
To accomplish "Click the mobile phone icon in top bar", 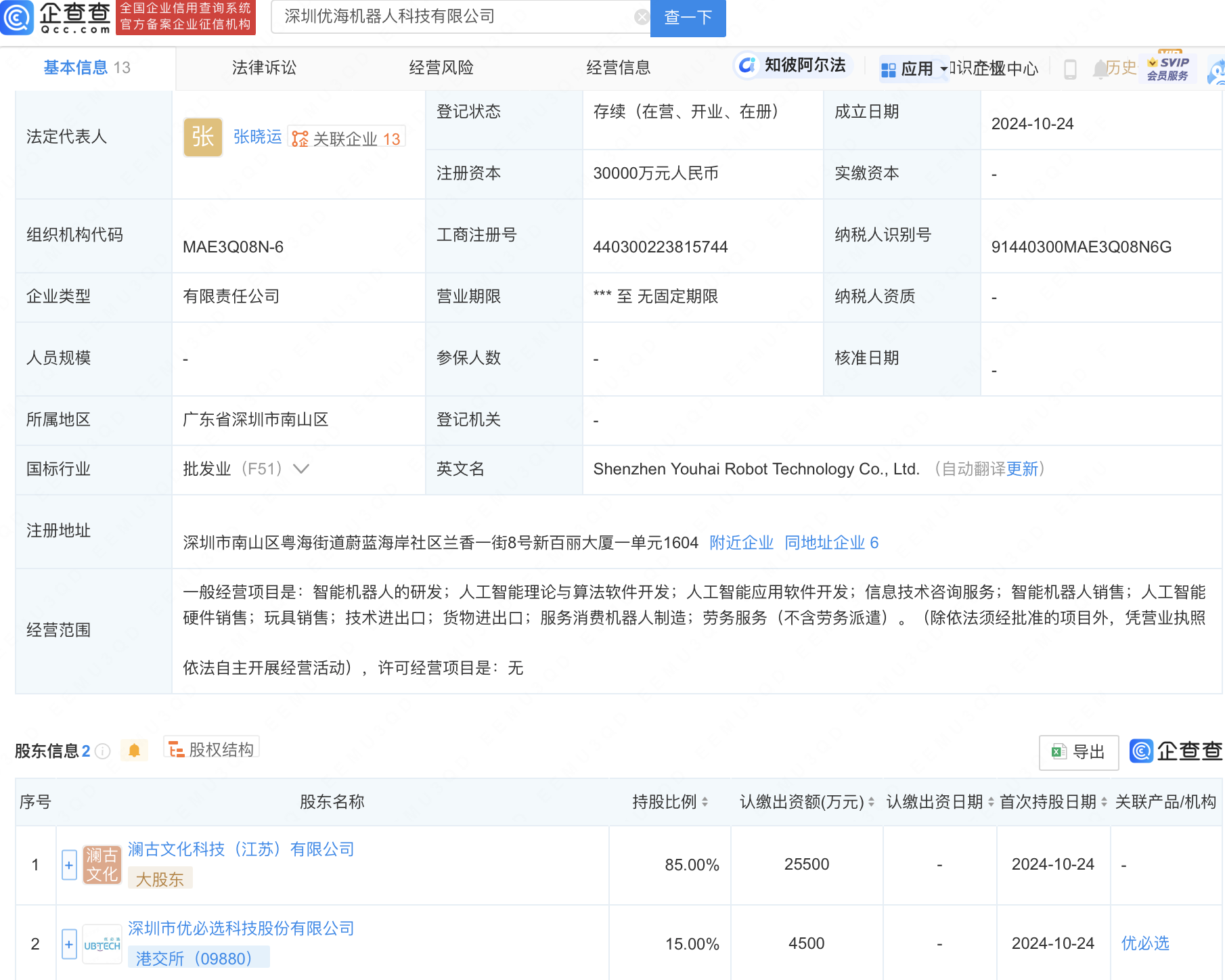I will point(1070,69).
